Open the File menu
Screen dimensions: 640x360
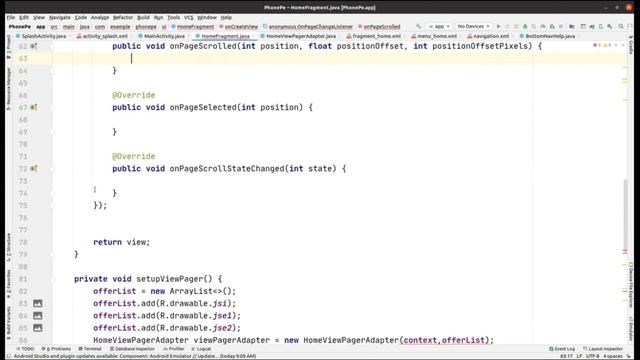(11, 18)
